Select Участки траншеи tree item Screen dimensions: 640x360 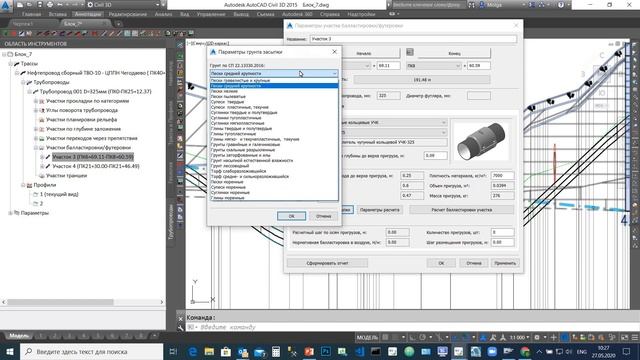[66, 176]
